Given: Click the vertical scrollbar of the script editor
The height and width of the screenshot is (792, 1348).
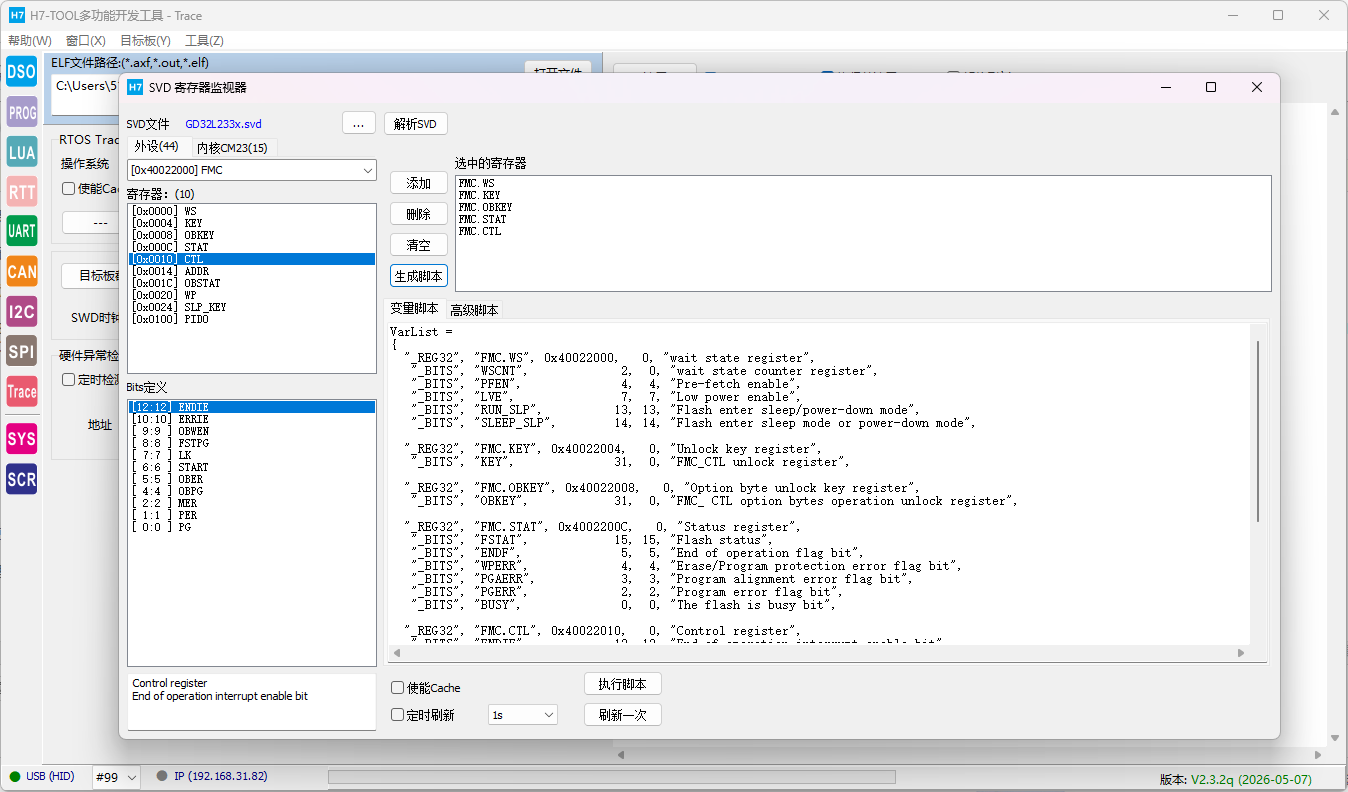Looking at the screenshot, I should tap(1258, 430).
